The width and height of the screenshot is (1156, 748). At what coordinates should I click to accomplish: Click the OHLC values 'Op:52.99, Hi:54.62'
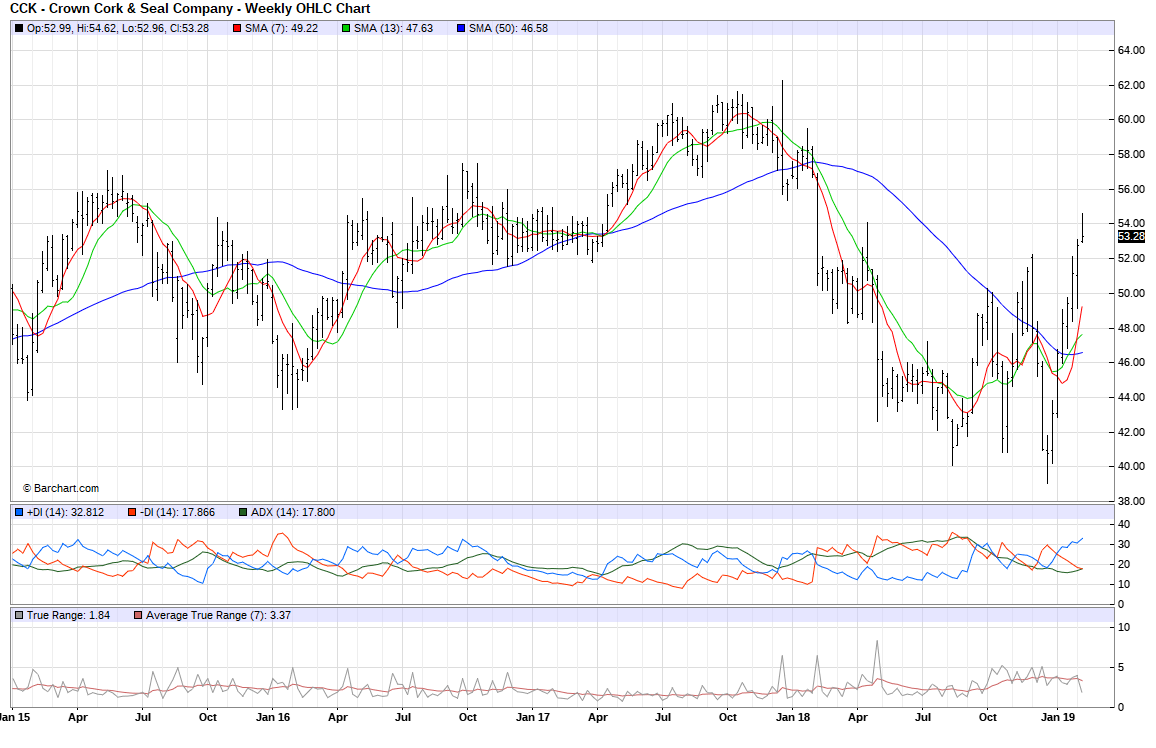point(72,29)
